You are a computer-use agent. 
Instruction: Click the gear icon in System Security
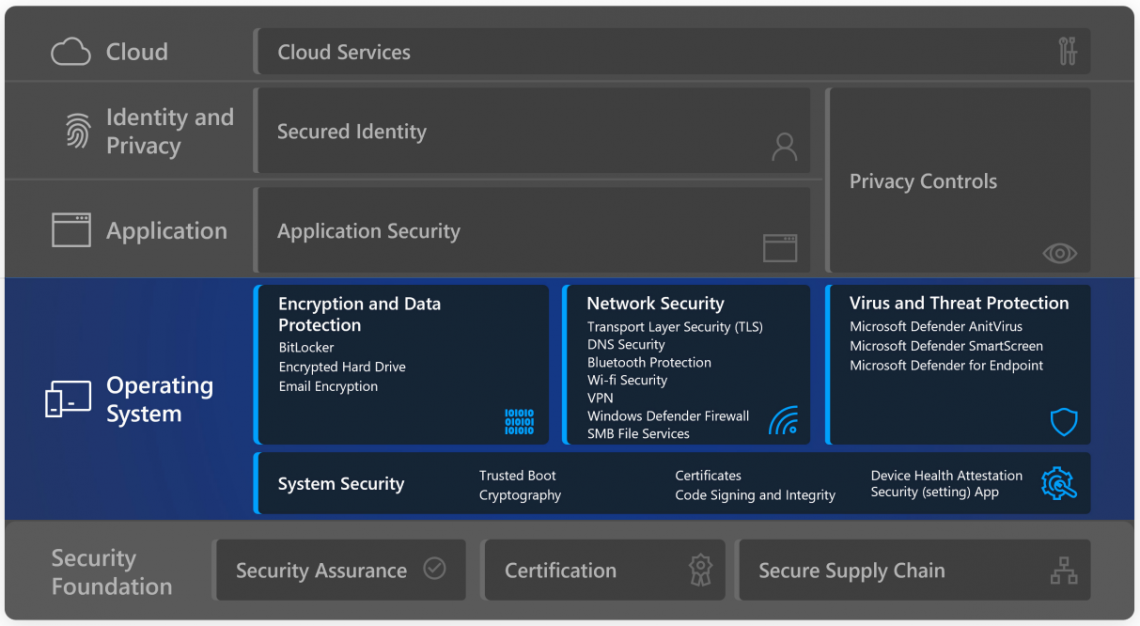pos(1059,483)
